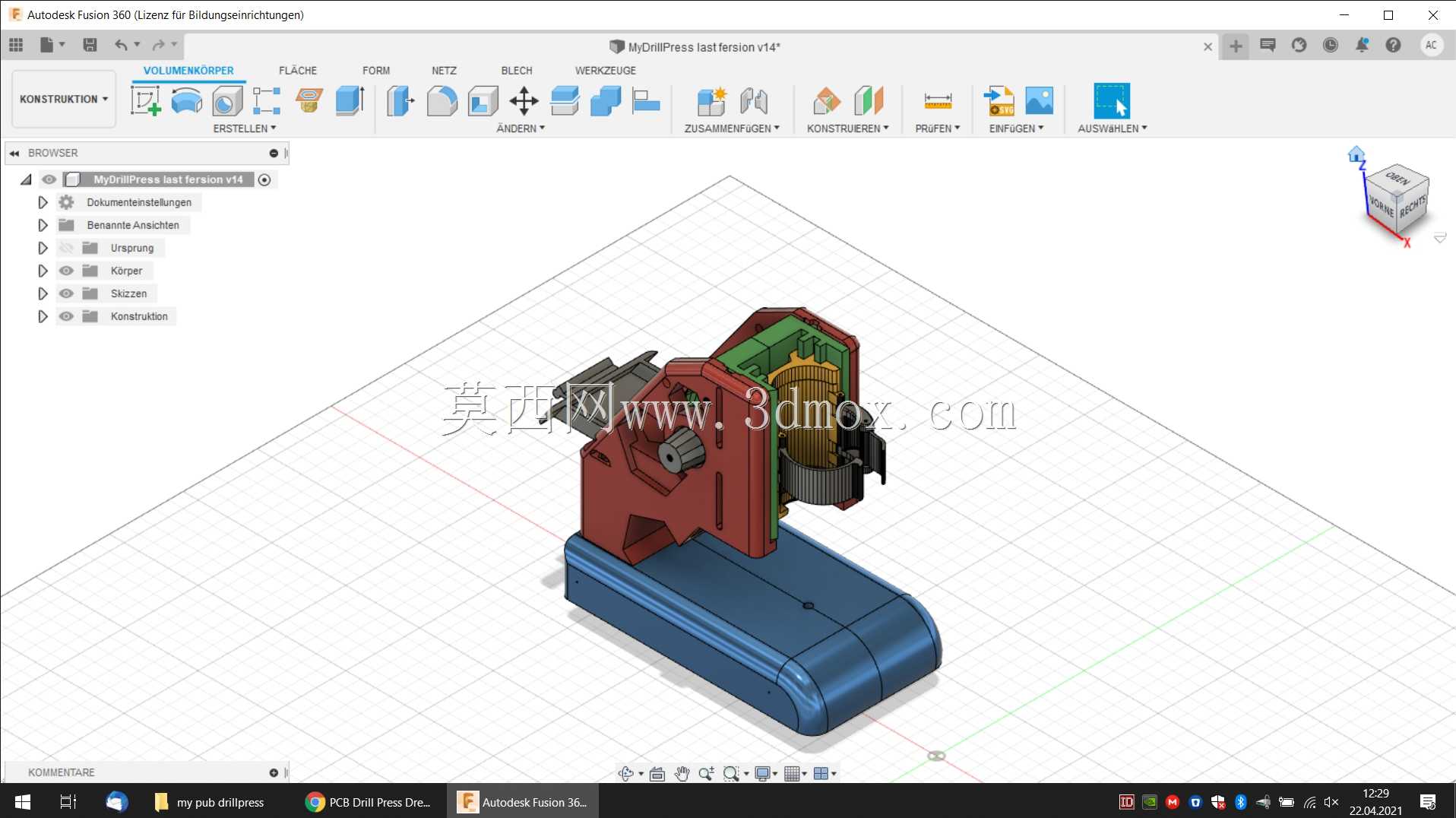Screen dimensions: 1456x818
Task: Expand the Ursprung node
Action: 43,248
